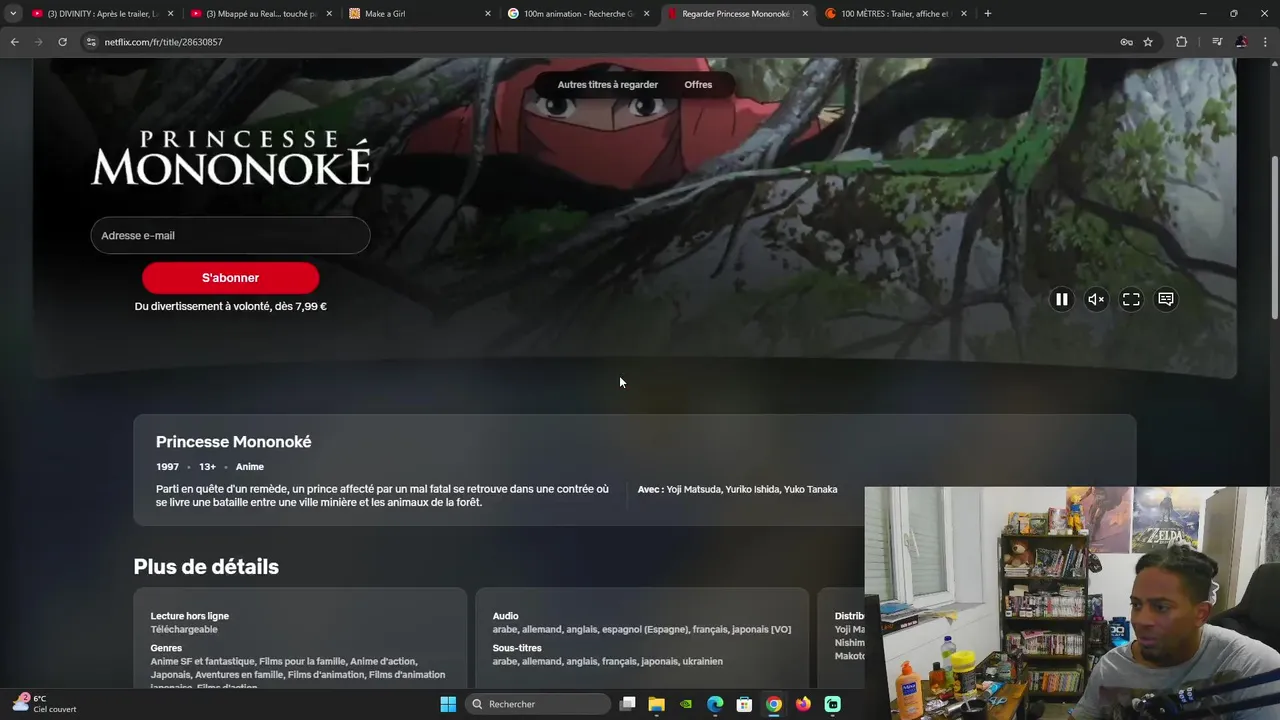Open Task View on the taskbar

point(628,704)
